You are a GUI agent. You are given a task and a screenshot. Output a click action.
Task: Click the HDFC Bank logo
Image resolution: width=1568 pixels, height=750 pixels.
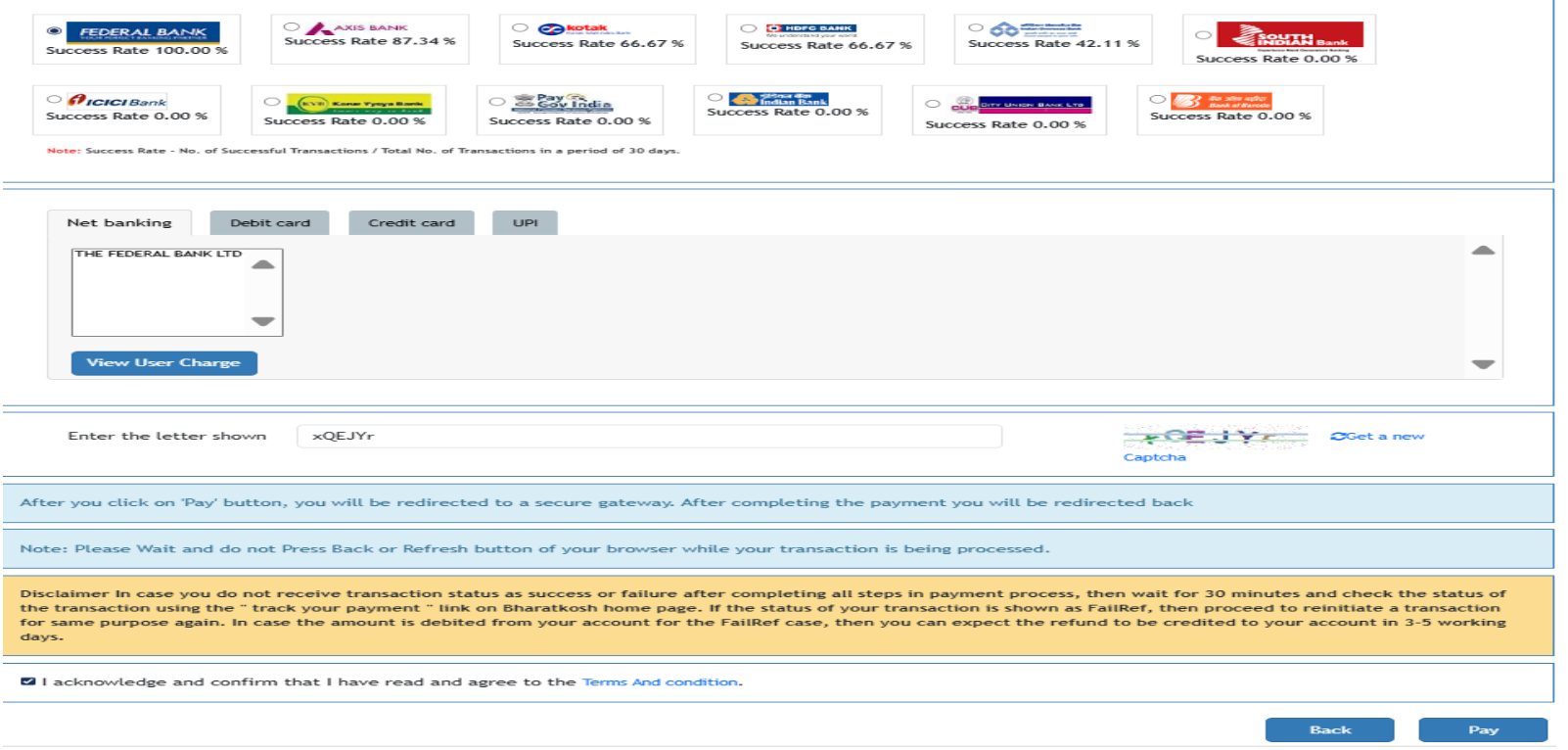click(810, 29)
